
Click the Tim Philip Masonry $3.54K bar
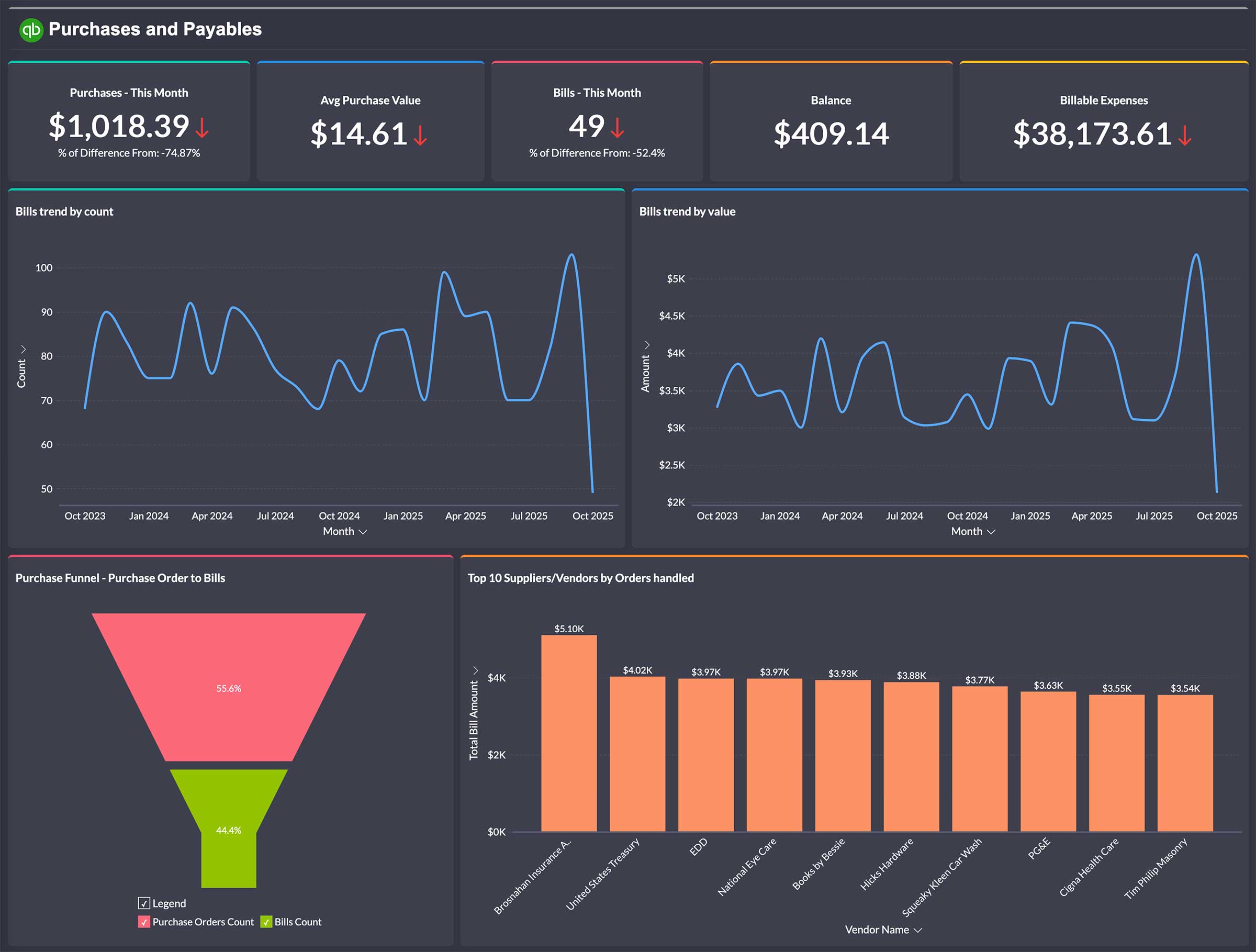pos(1185,763)
